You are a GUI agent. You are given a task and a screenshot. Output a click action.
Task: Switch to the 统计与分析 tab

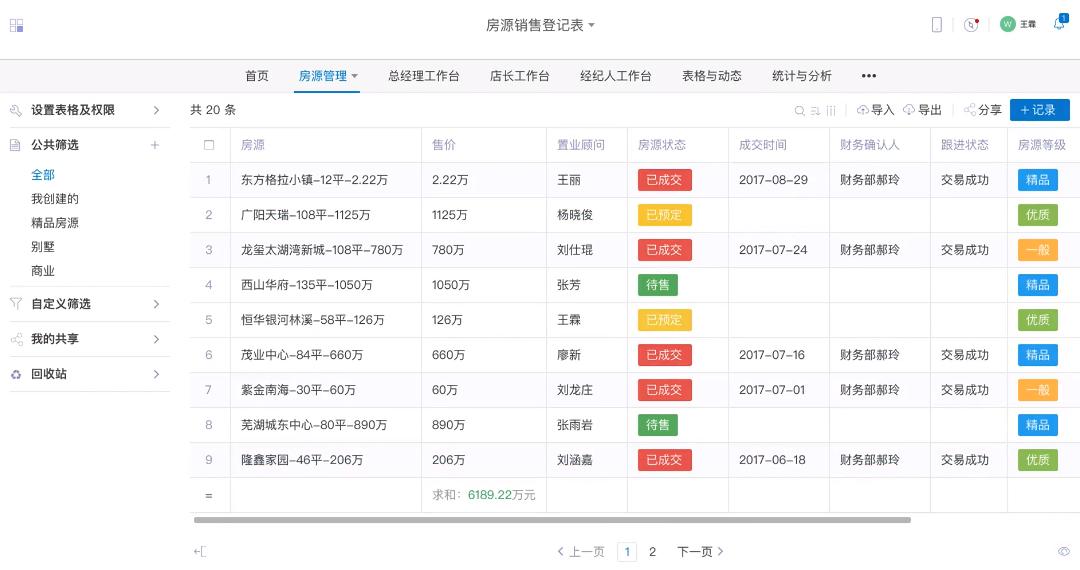click(x=802, y=76)
